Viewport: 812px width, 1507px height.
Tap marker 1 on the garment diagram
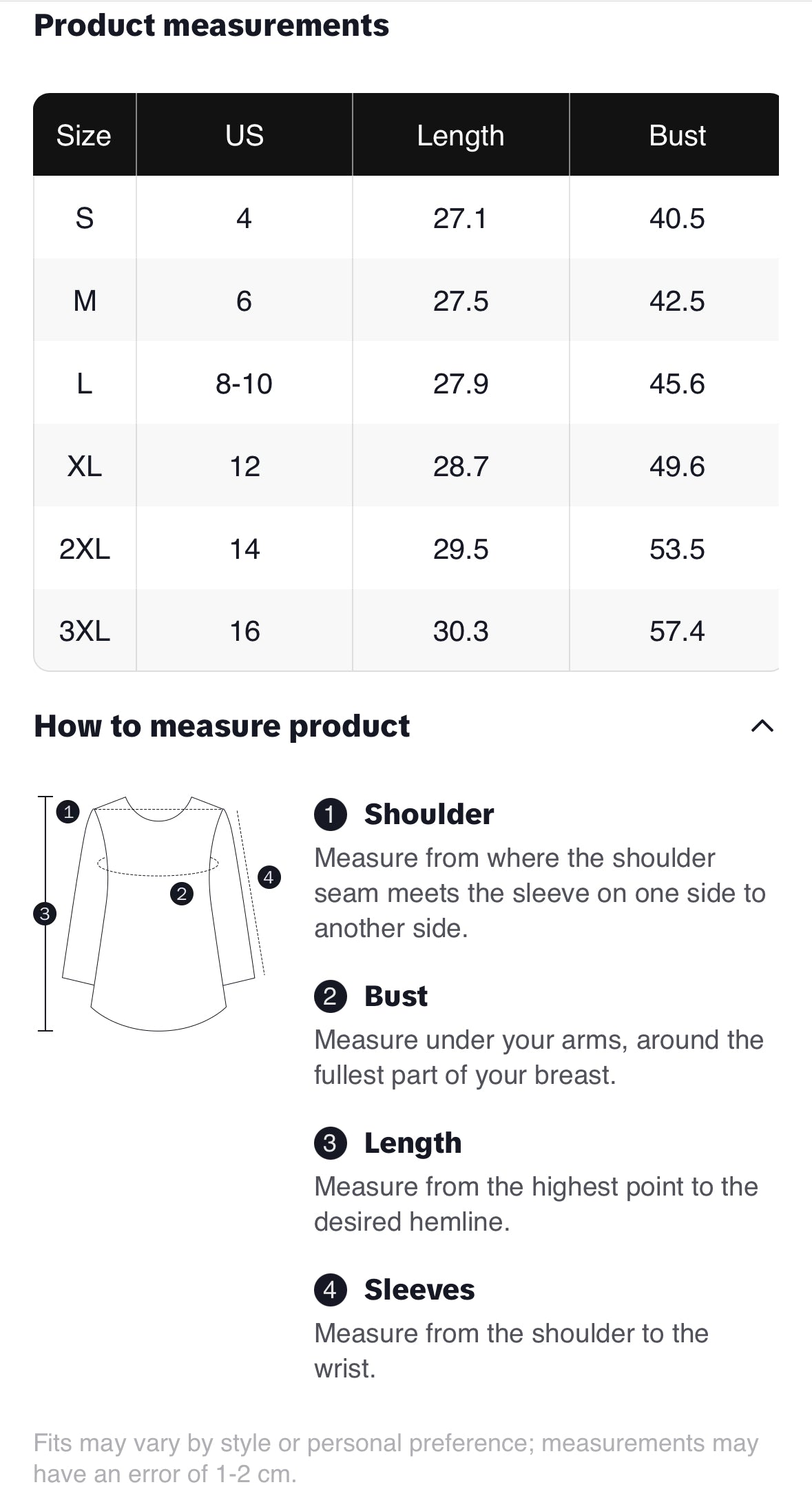[x=68, y=812]
